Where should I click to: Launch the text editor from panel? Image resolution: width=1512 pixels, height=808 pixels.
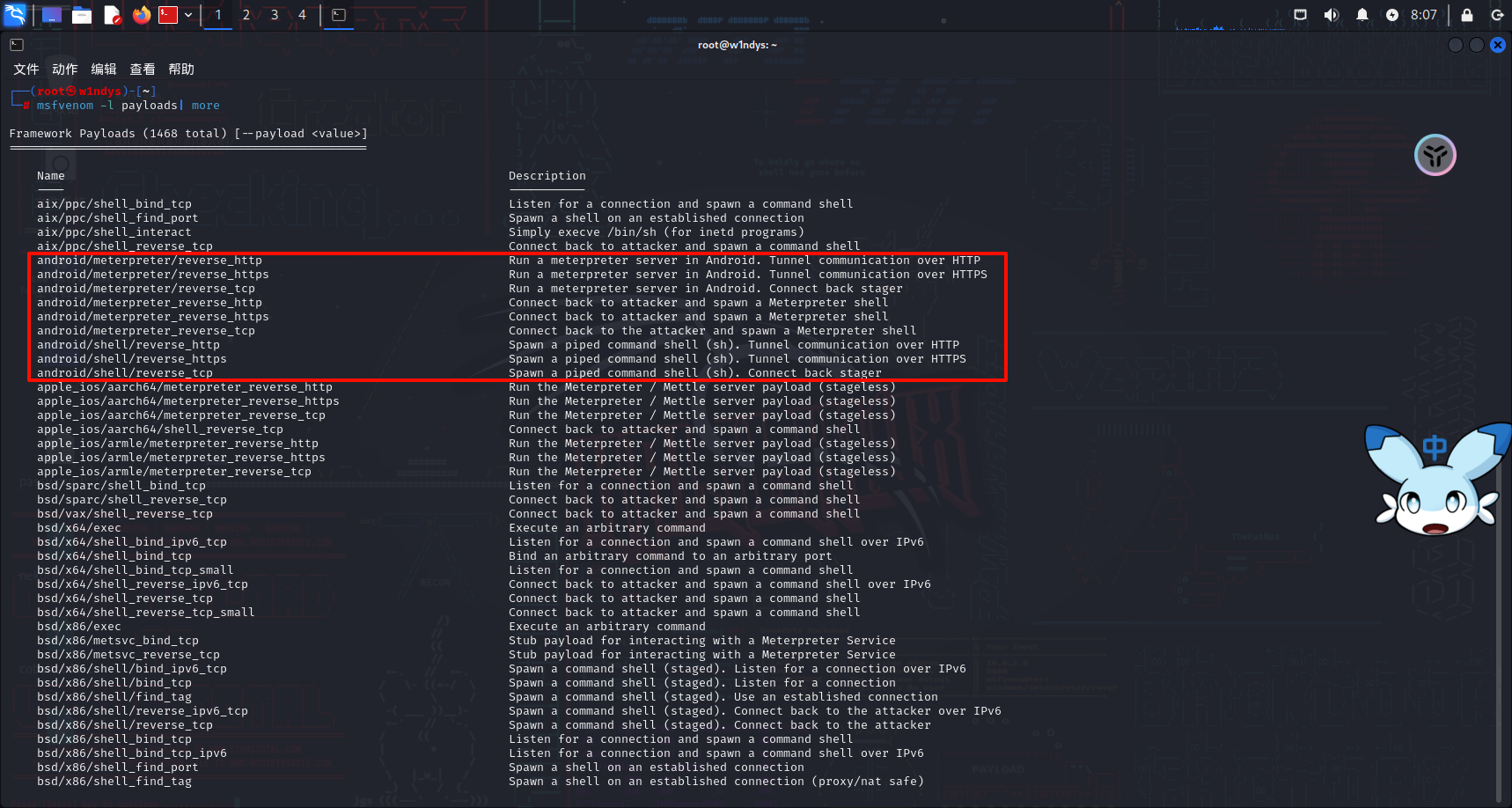pyautogui.click(x=112, y=15)
